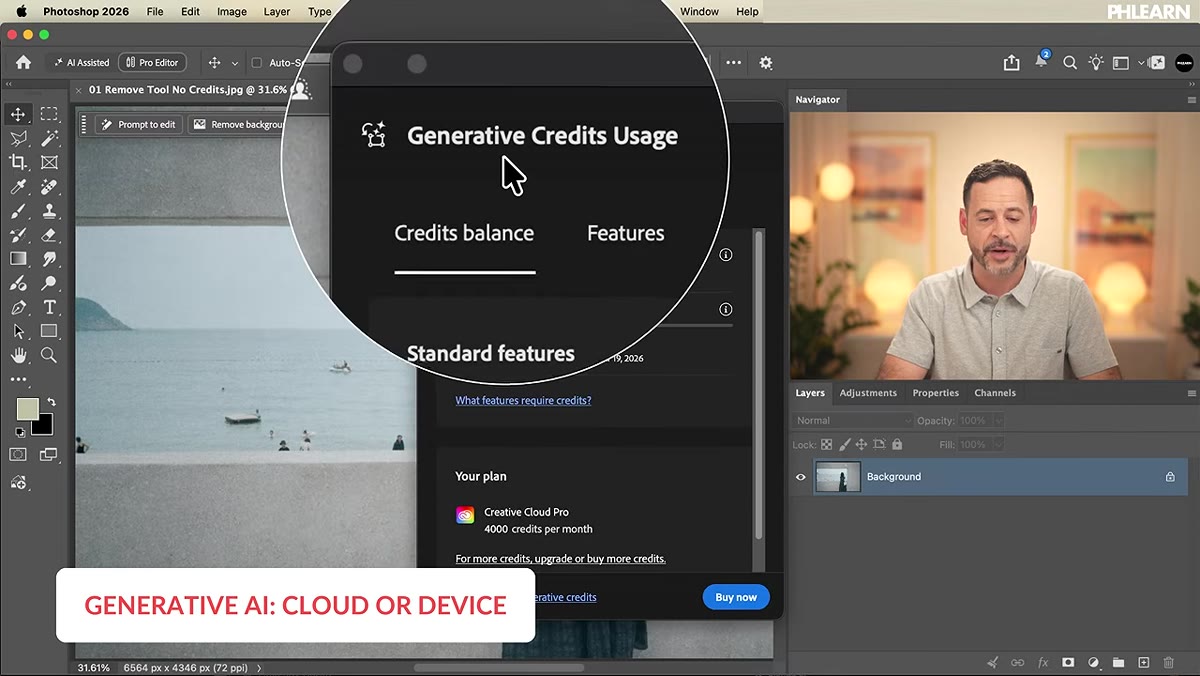
Task: Select the Brush tool
Action: pos(18,211)
